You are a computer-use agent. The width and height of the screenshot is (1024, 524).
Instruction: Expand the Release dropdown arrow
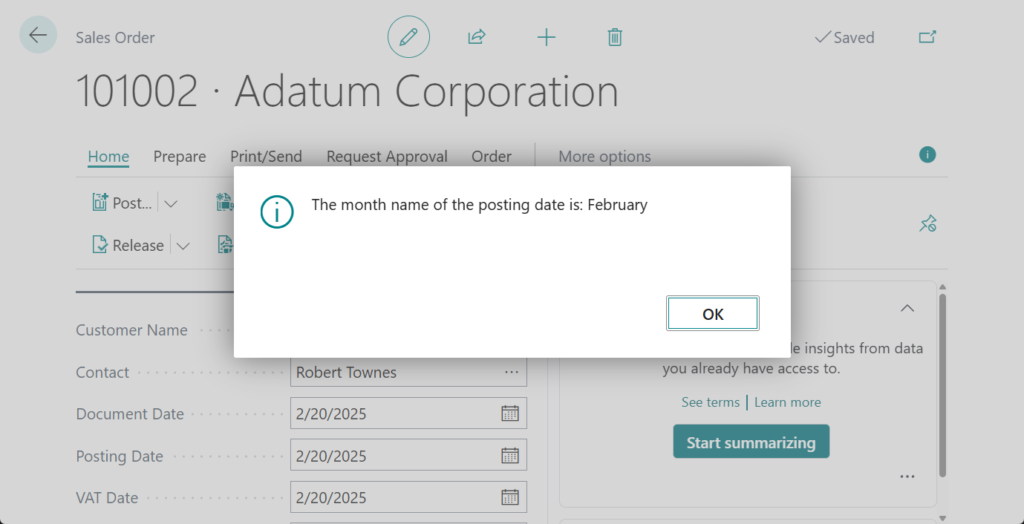tap(182, 246)
